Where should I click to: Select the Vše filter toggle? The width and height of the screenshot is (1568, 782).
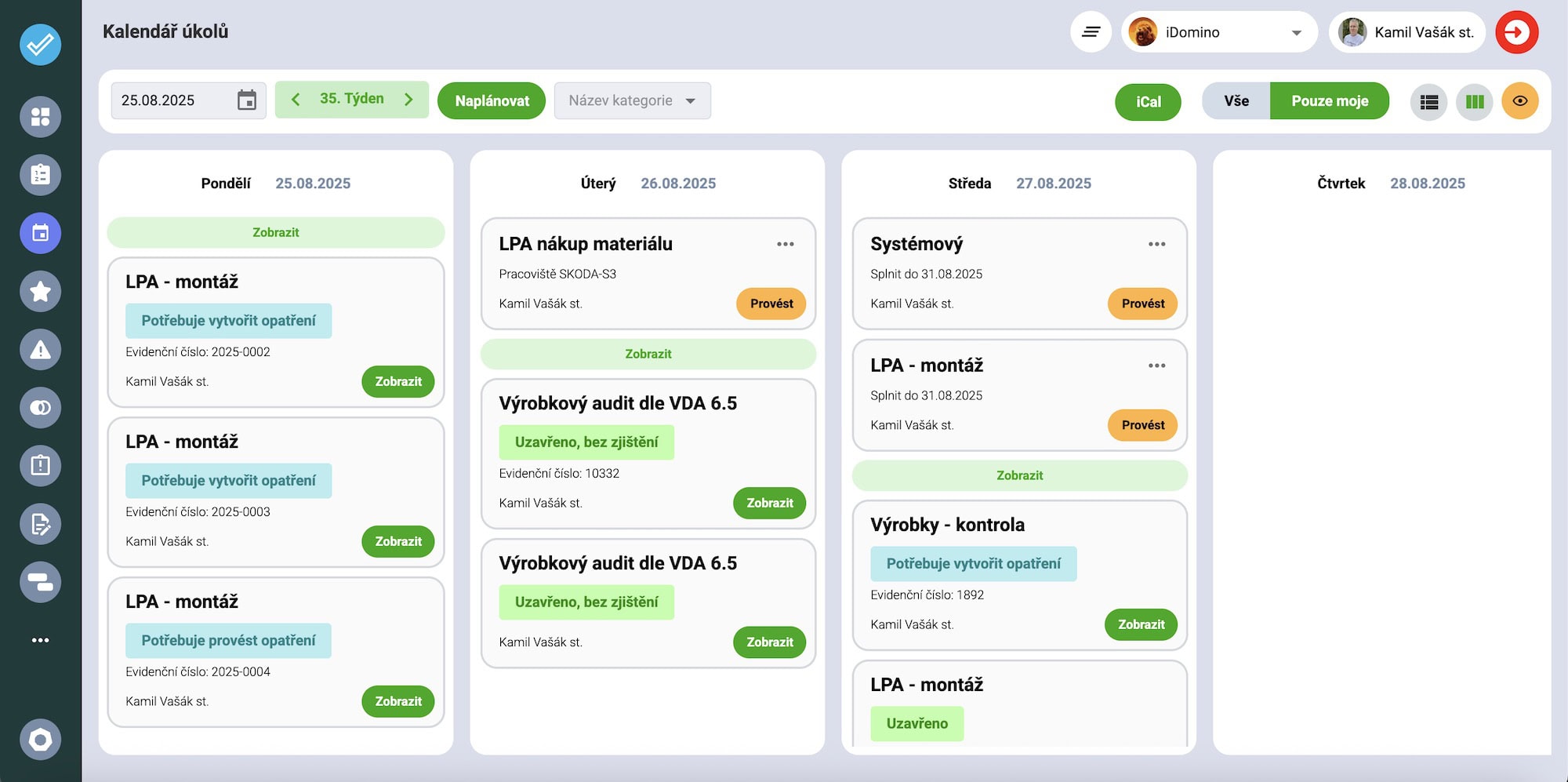(1236, 101)
